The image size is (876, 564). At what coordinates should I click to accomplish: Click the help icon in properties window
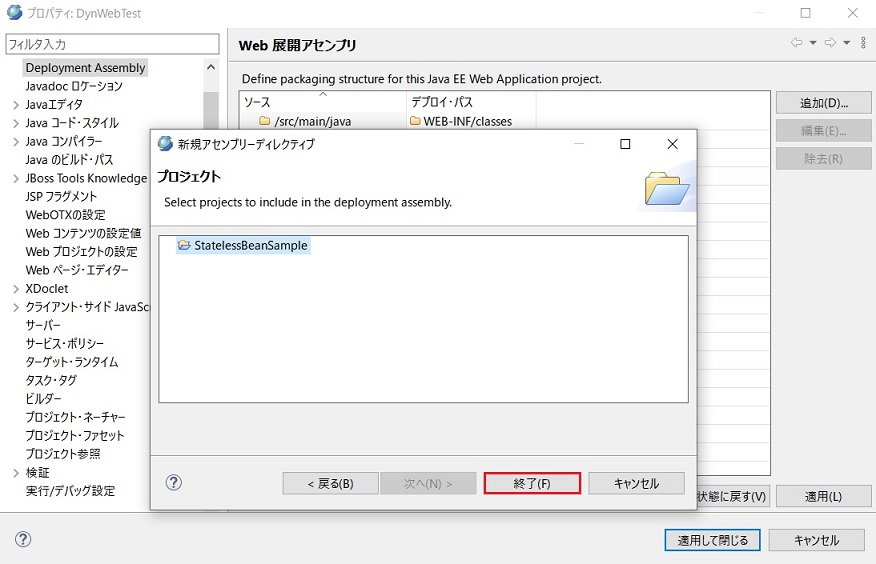pyautogui.click(x=23, y=540)
